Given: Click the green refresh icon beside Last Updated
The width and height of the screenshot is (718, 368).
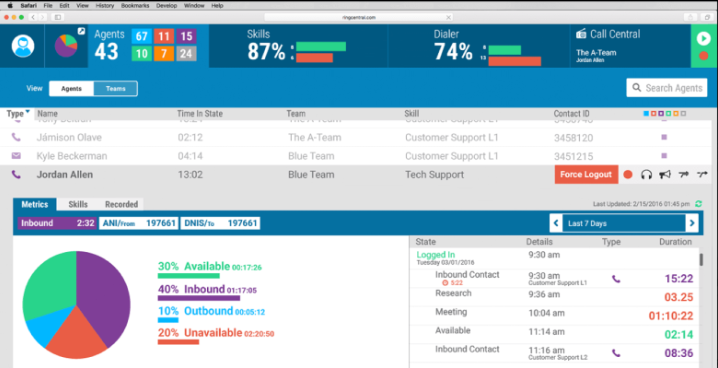Looking at the screenshot, I should point(698,204).
